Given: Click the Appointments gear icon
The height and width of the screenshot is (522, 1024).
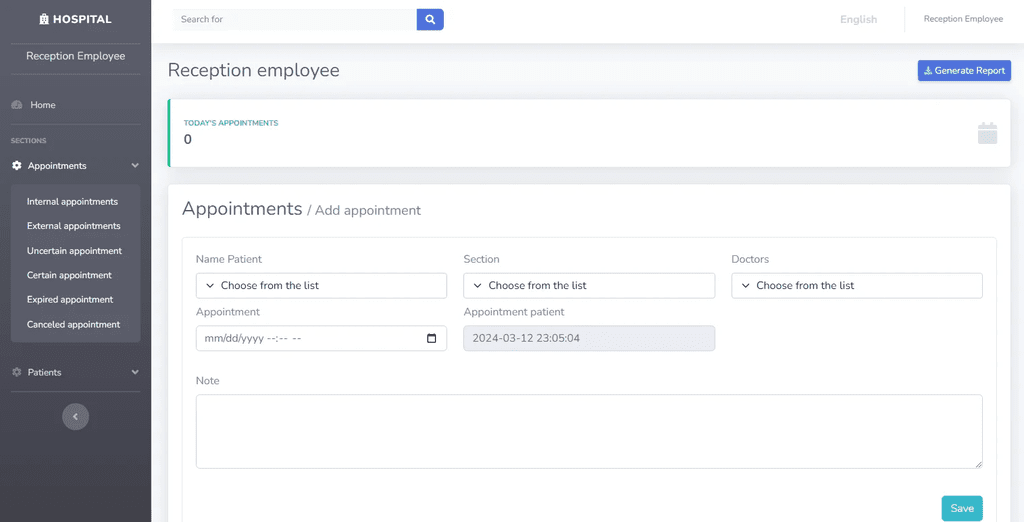Looking at the screenshot, I should click(17, 166).
